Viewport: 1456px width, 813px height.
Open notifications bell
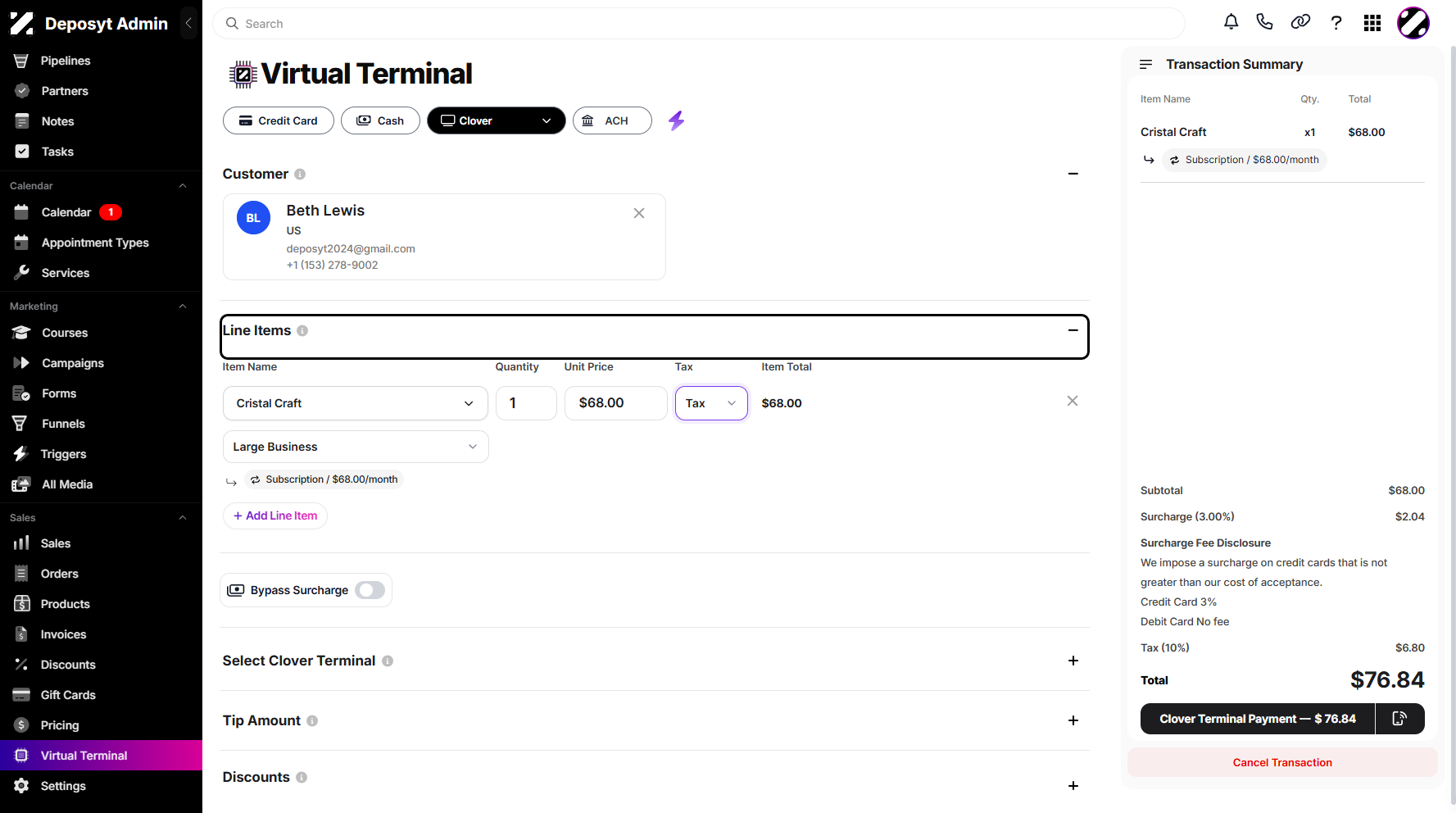(x=1231, y=22)
